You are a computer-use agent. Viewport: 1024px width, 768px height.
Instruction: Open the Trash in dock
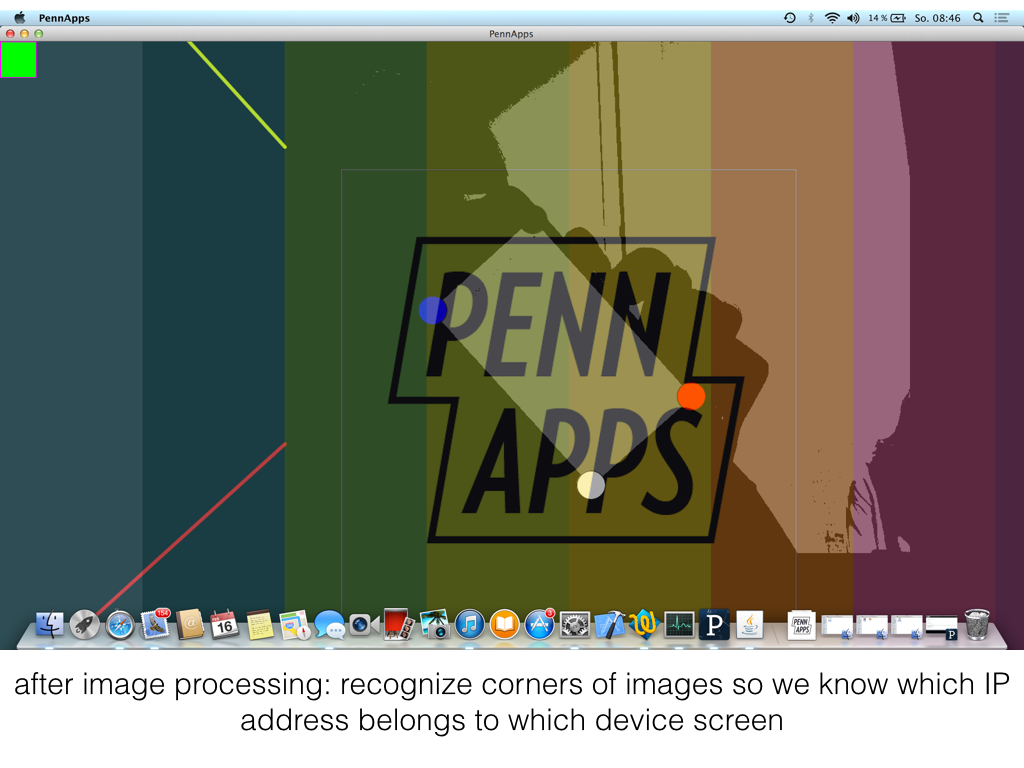(977, 625)
